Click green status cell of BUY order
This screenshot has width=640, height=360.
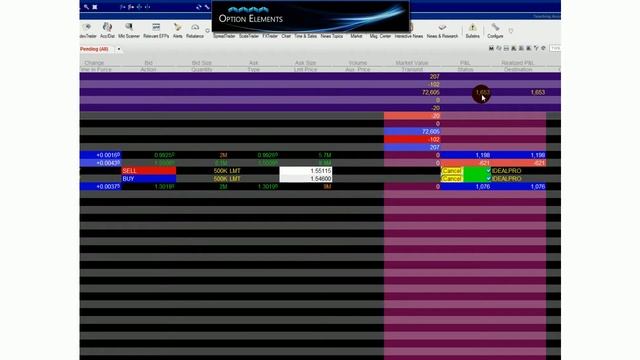477,178
